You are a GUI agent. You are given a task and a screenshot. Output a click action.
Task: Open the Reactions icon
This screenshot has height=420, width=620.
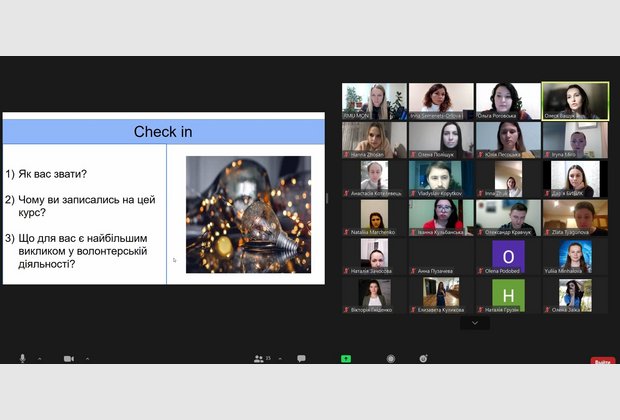[x=424, y=358]
